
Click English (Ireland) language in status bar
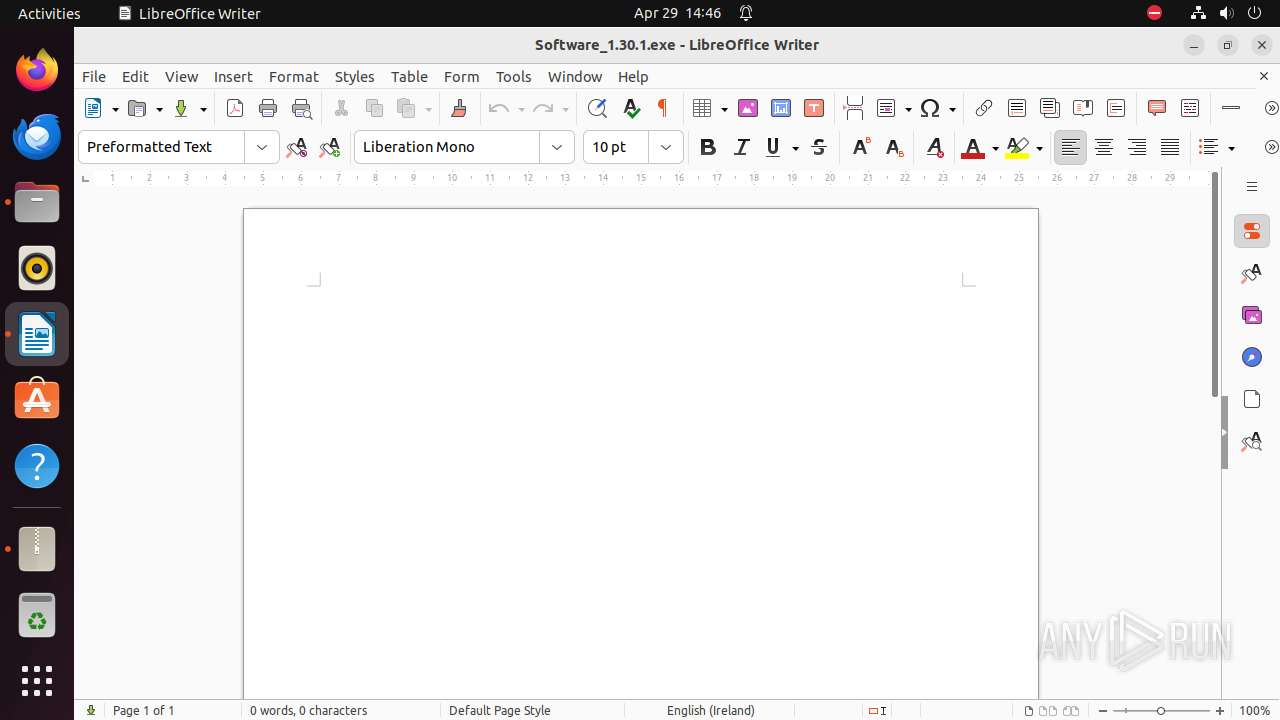(x=711, y=710)
